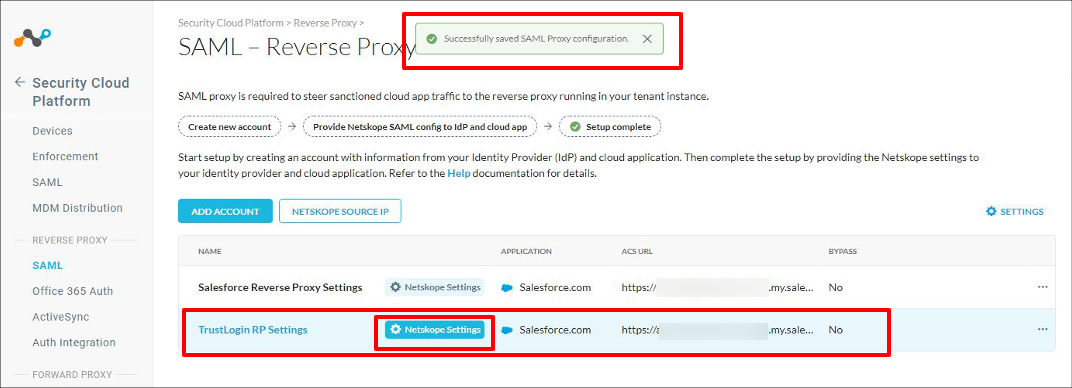The width and height of the screenshot is (1072, 388).
Task: Open Enforcement in the sidebar
Action: 65,156
